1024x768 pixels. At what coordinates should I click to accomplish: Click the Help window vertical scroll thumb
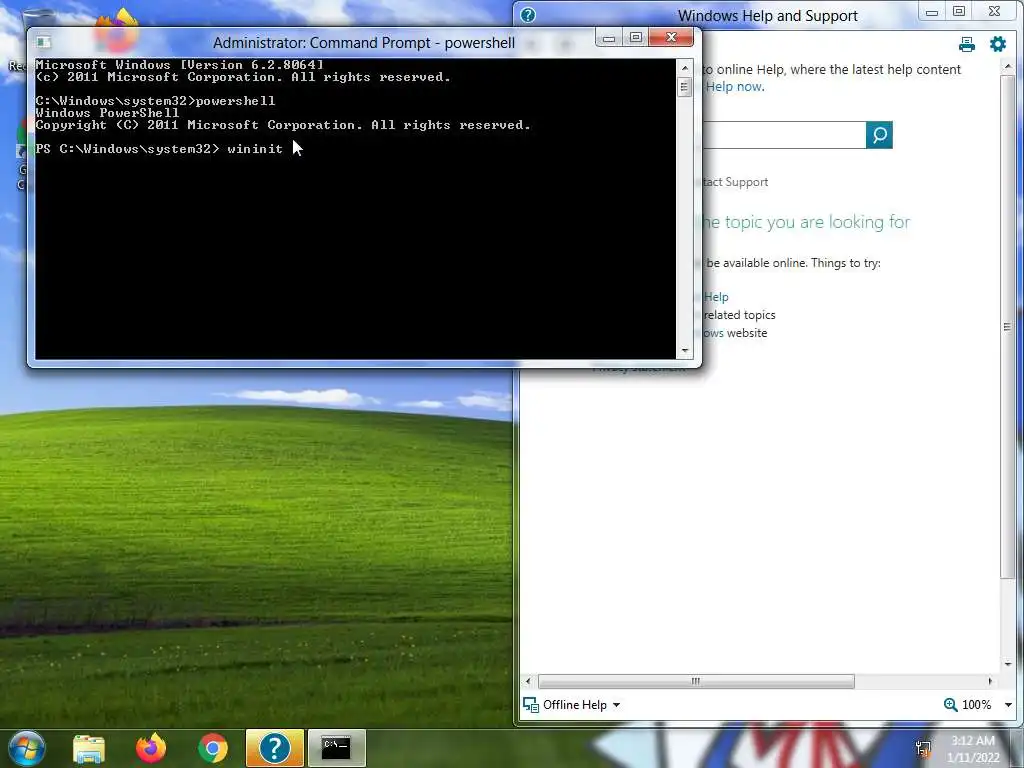1008,327
